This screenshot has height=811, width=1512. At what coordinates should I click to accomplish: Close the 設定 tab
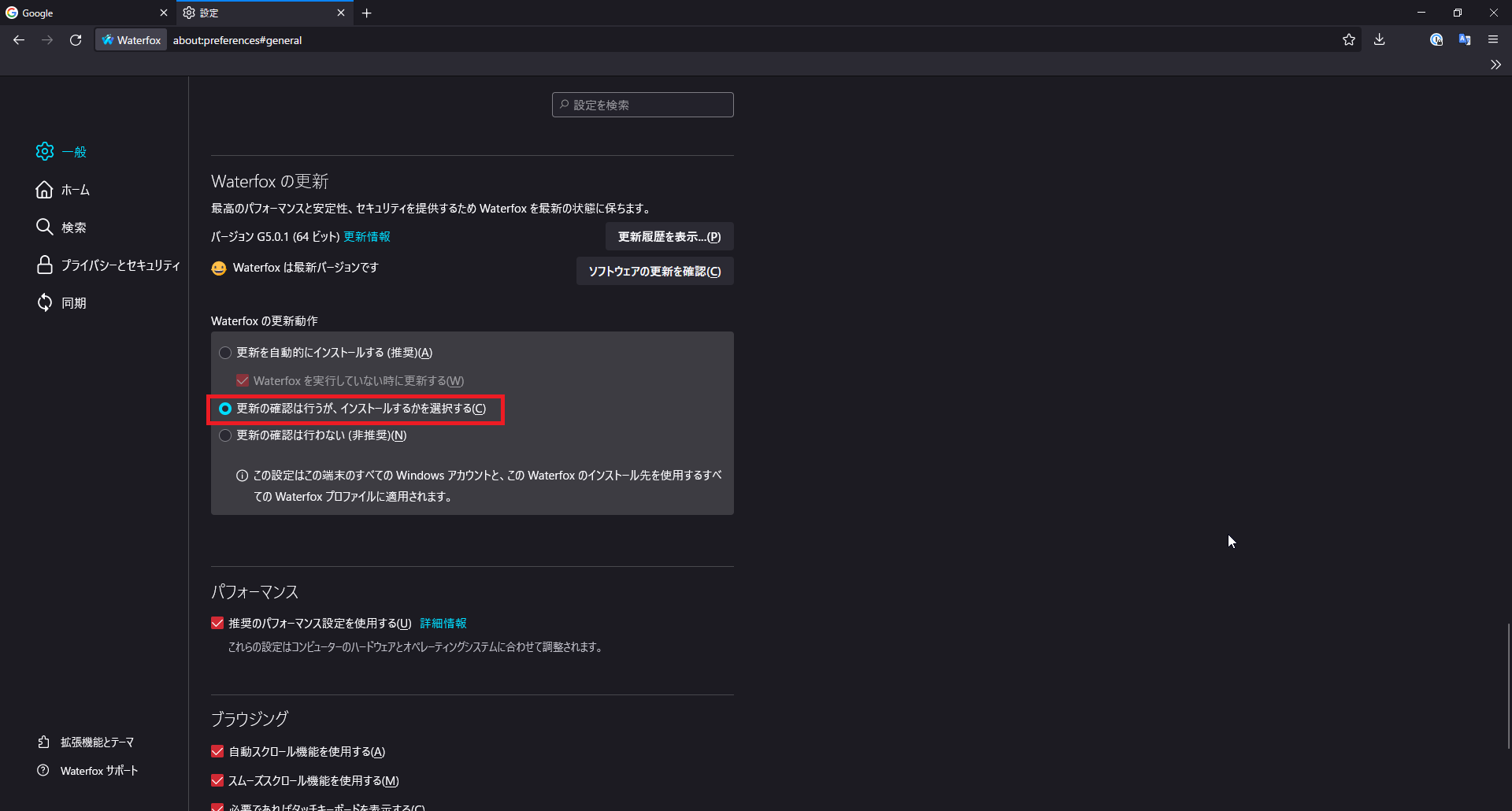[x=341, y=13]
